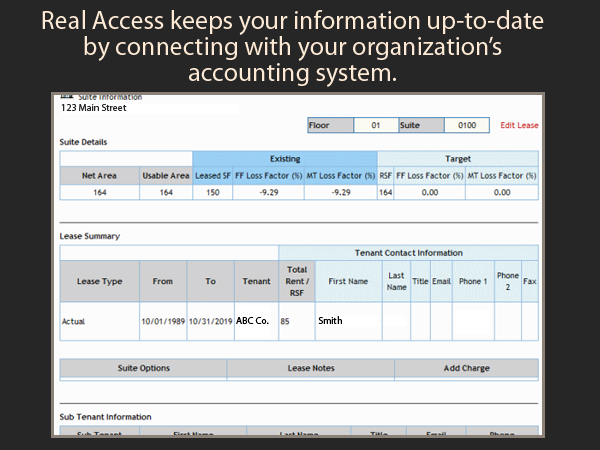The height and width of the screenshot is (450, 600).
Task: Open the Suite Options tab
Action: [143, 368]
